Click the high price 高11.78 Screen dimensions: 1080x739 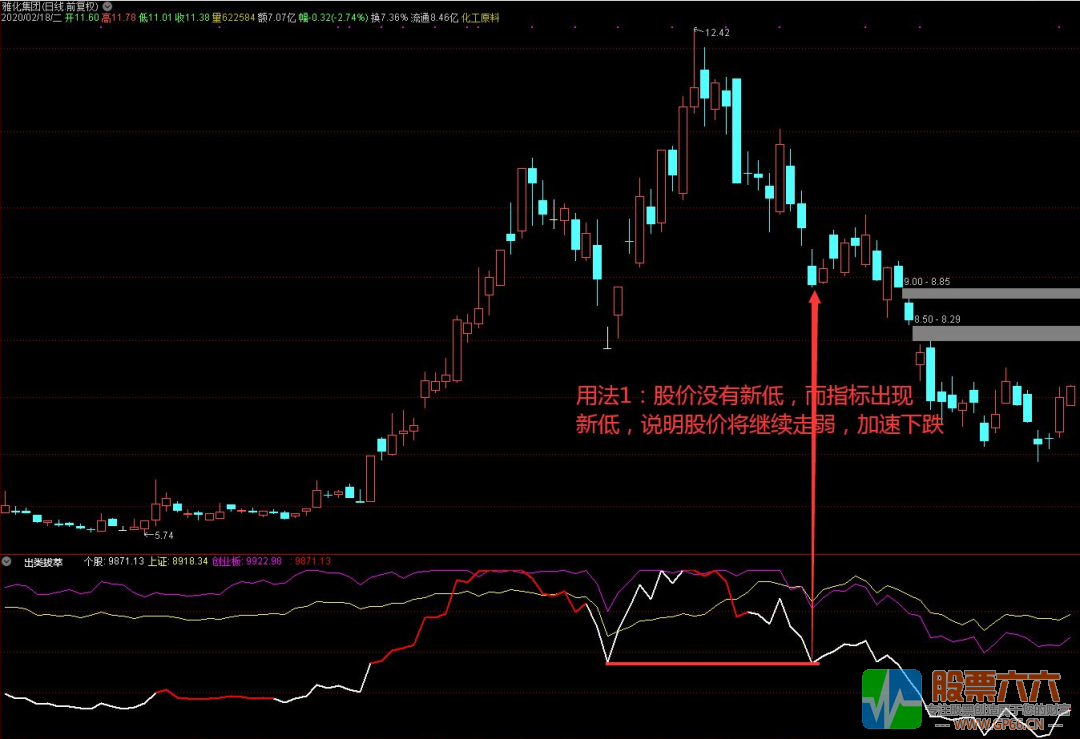click(118, 18)
